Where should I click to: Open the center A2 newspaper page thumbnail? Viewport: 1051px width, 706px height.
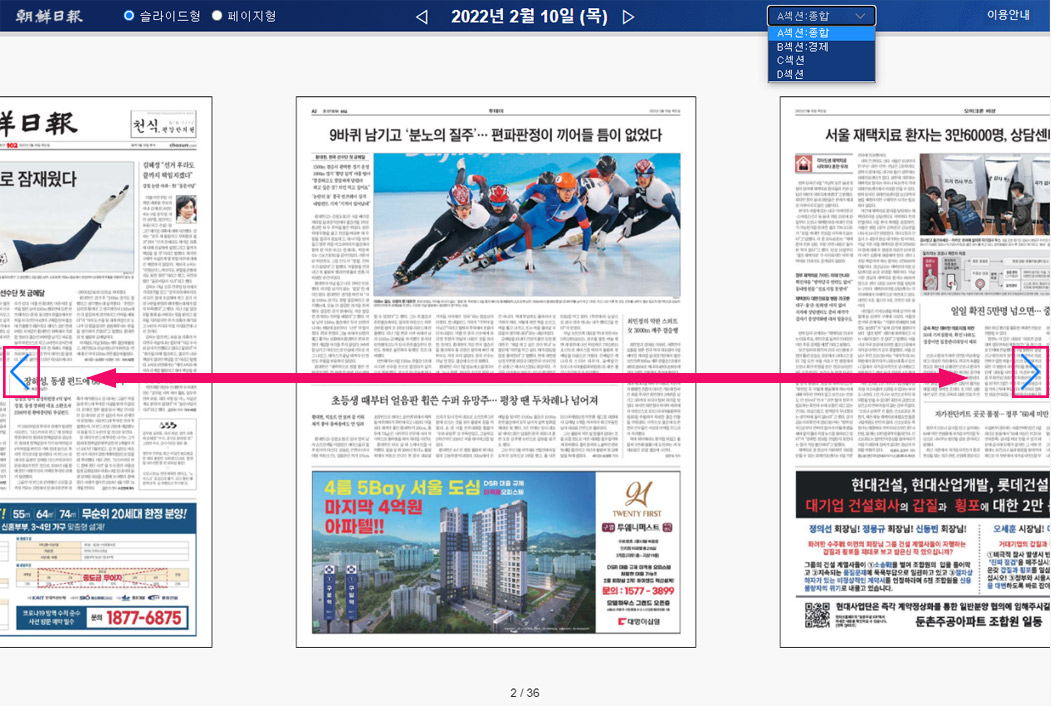pyautogui.click(x=496, y=372)
